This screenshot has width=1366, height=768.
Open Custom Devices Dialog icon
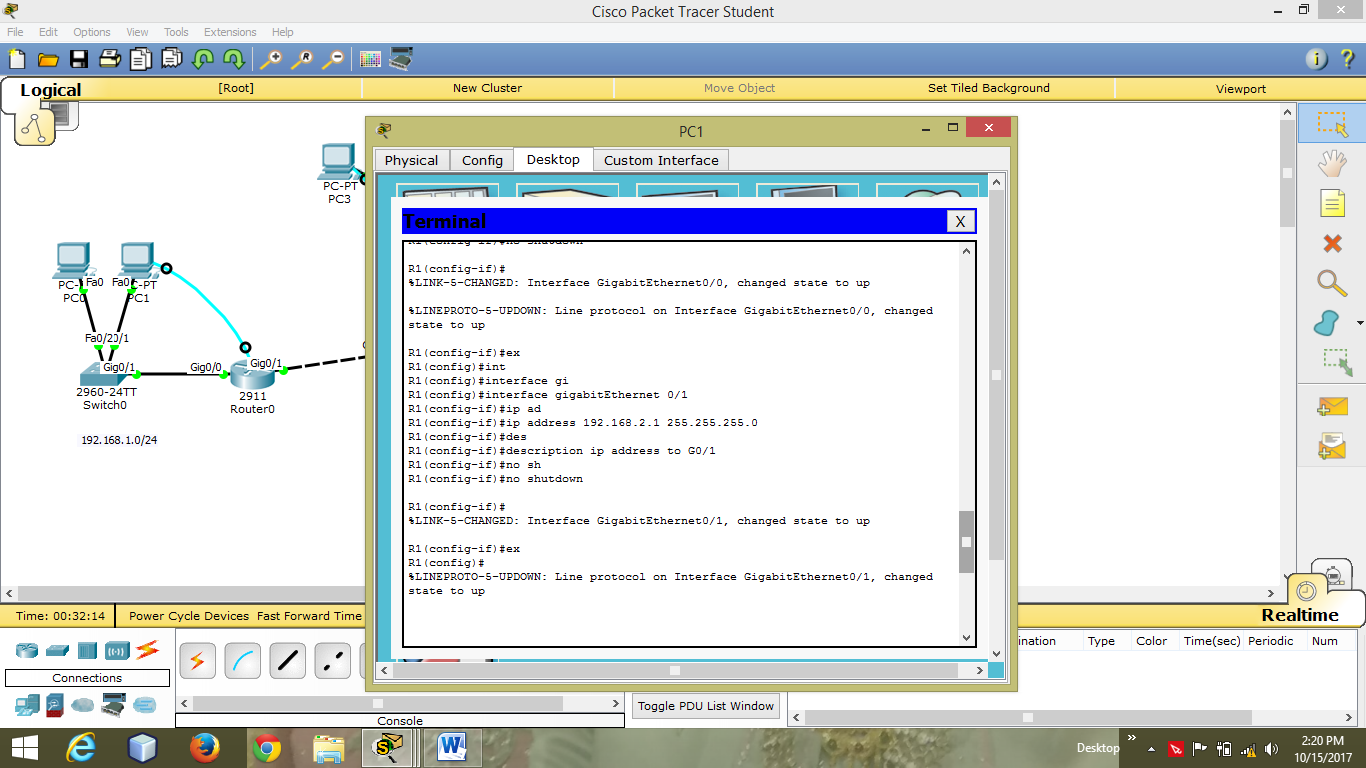[x=402, y=59]
